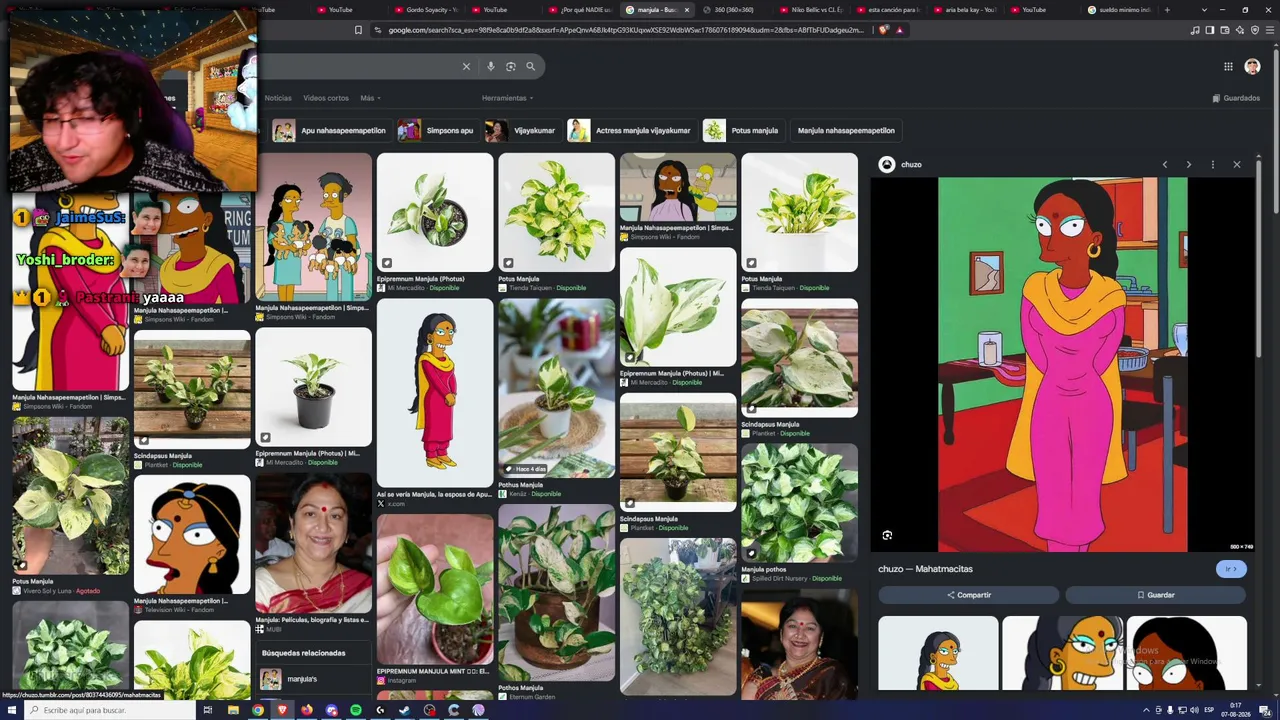Open the large Manjula preview image

(1062, 364)
